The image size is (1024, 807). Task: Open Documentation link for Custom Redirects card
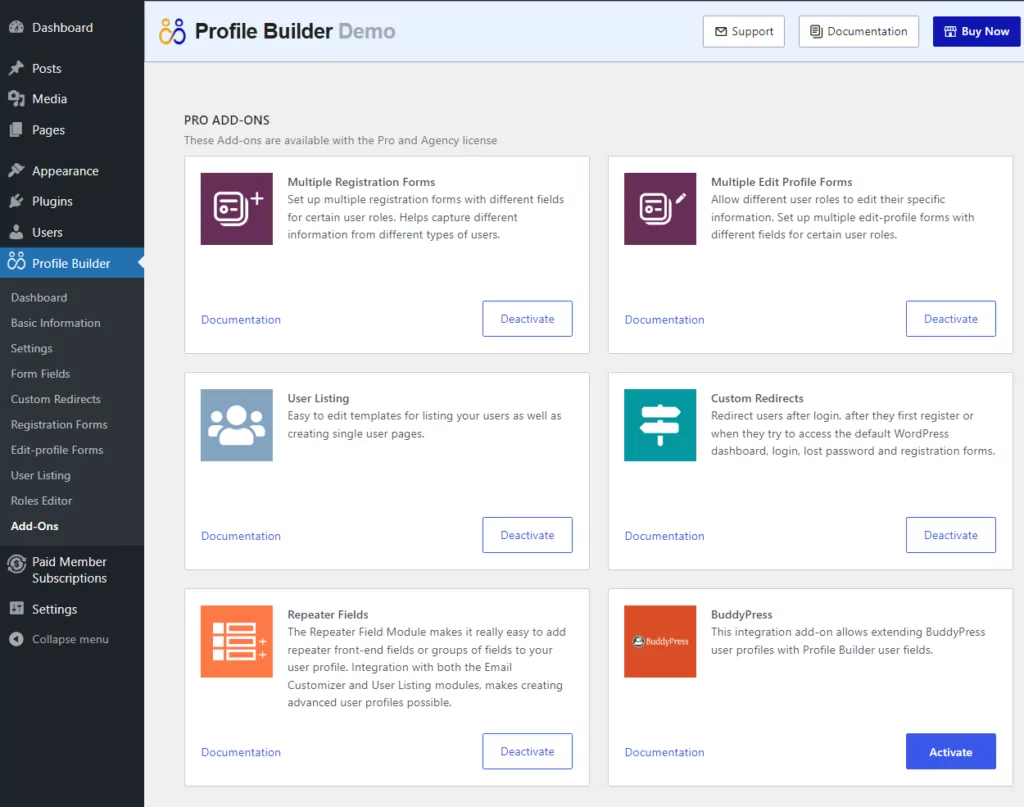tap(664, 535)
